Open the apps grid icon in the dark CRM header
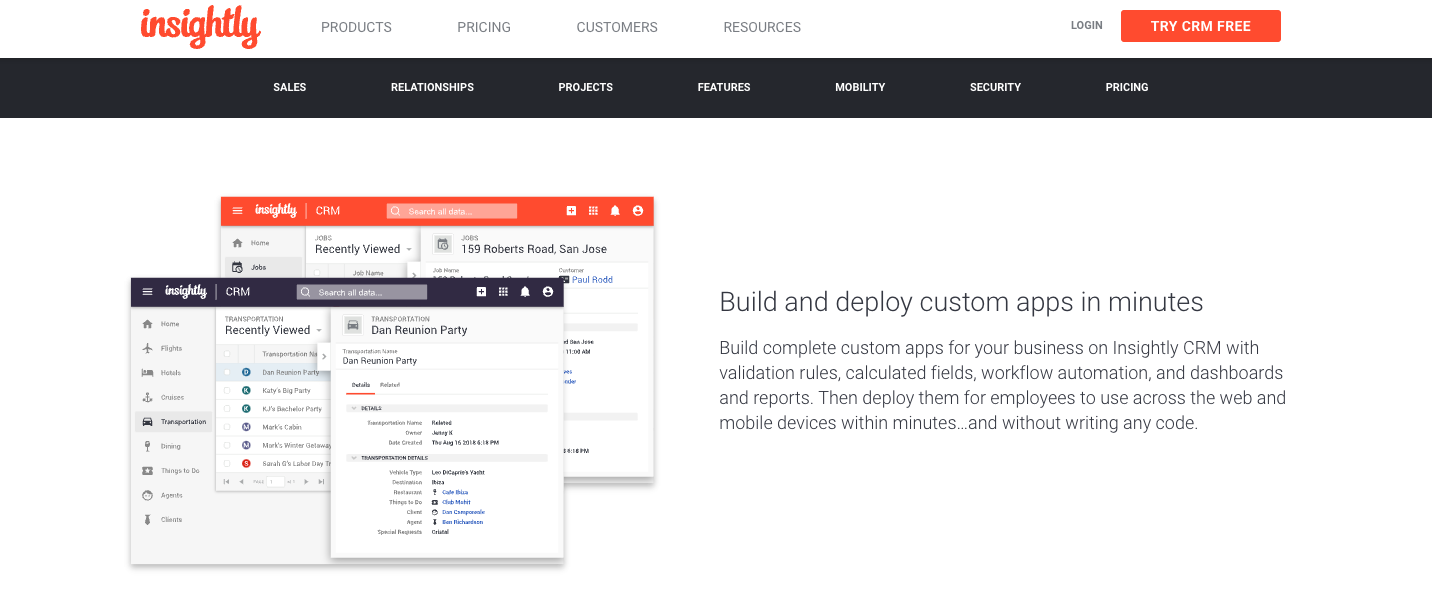The image size is (1432, 604). coord(503,292)
